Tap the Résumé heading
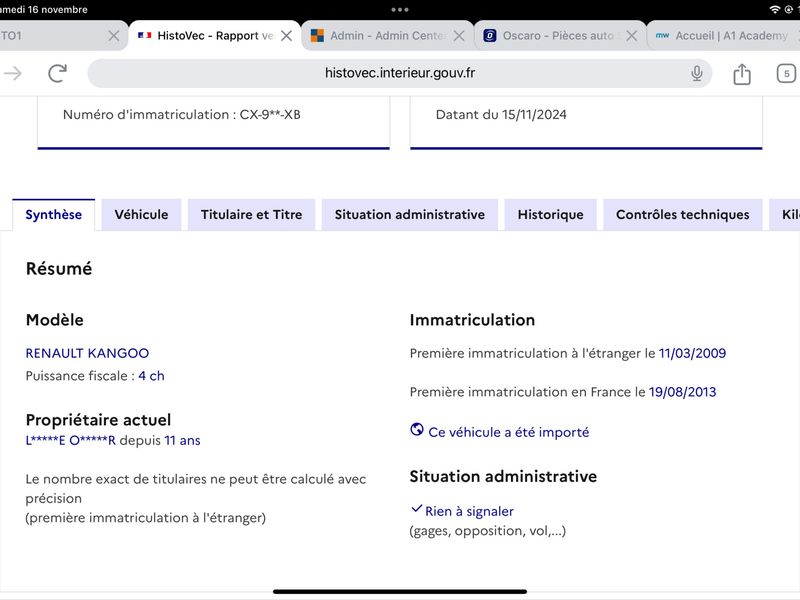The width and height of the screenshot is (800, 600). pyautogui.click(x=59, y=268)
